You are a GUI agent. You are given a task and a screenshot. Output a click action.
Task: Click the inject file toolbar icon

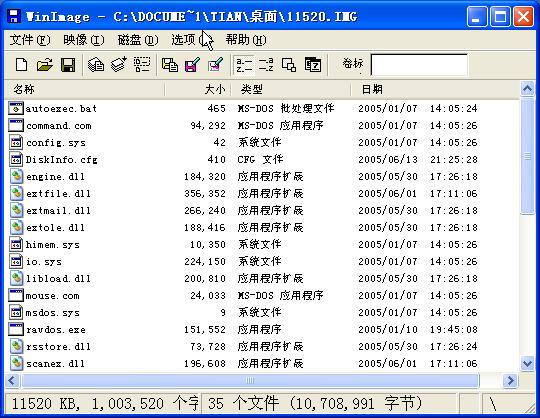(170, 64)
